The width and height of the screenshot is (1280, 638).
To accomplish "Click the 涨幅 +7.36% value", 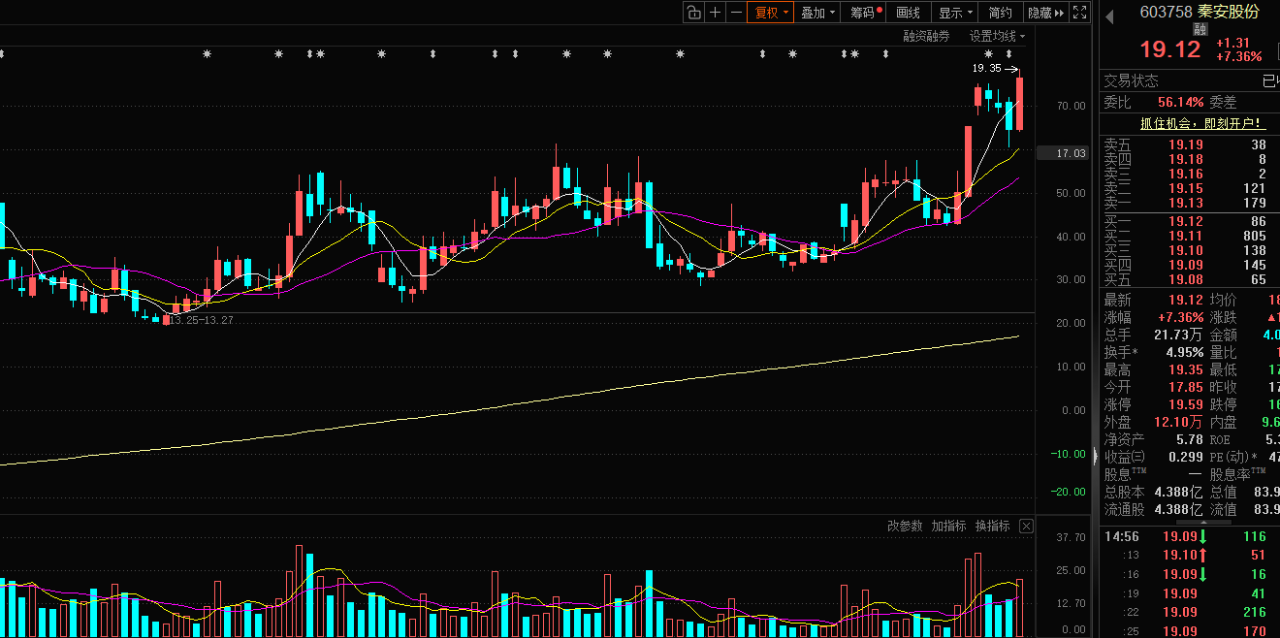I will pos(1181,317).
